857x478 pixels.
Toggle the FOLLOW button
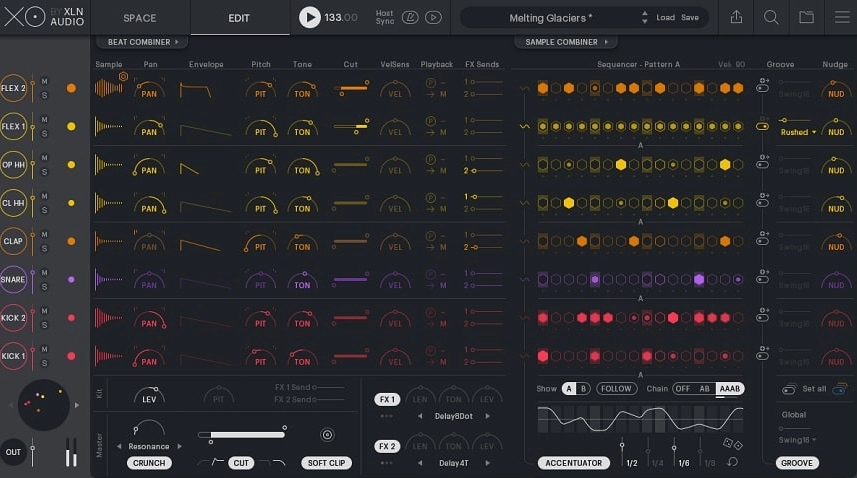pyautogui.click(x=616, y=389)
